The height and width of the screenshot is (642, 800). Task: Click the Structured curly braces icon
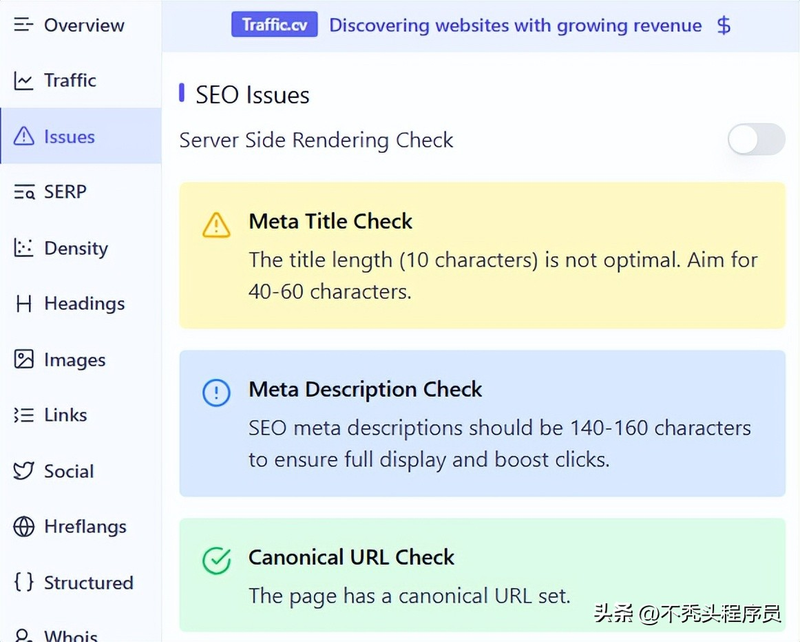(x=23, y=583)
